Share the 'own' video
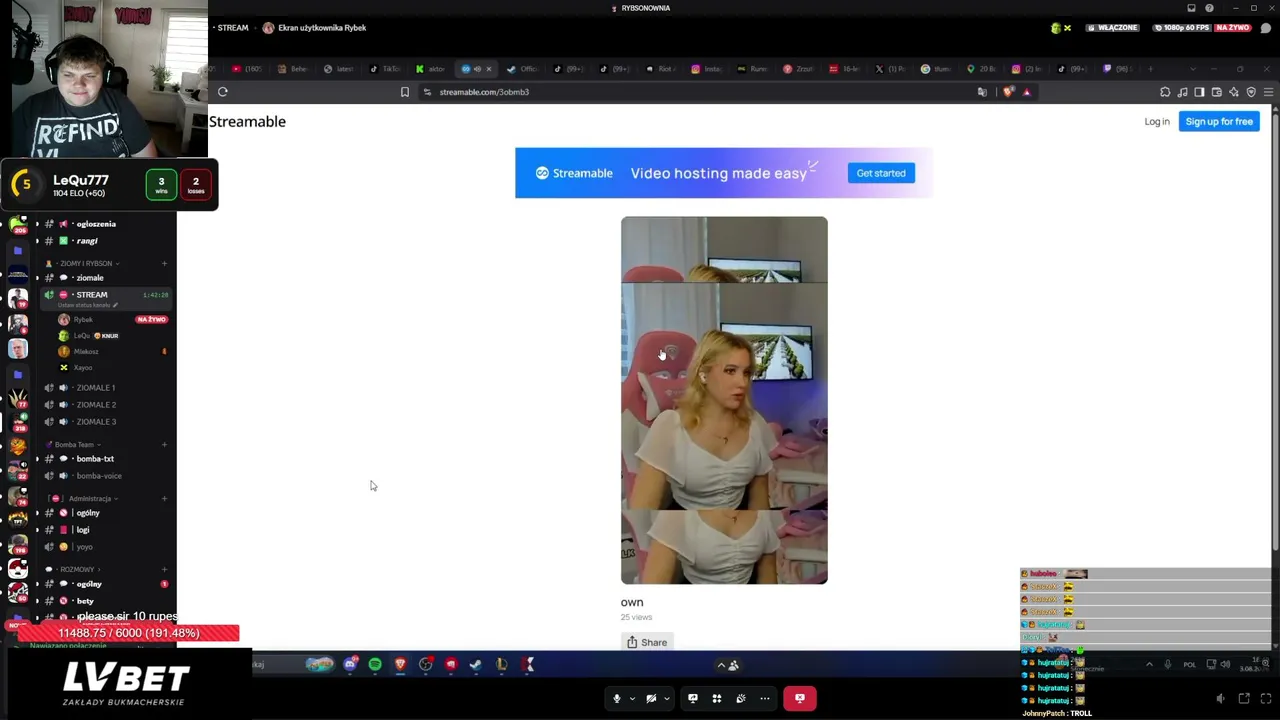Screen dimensions: 1280x720 click(647, 642)
